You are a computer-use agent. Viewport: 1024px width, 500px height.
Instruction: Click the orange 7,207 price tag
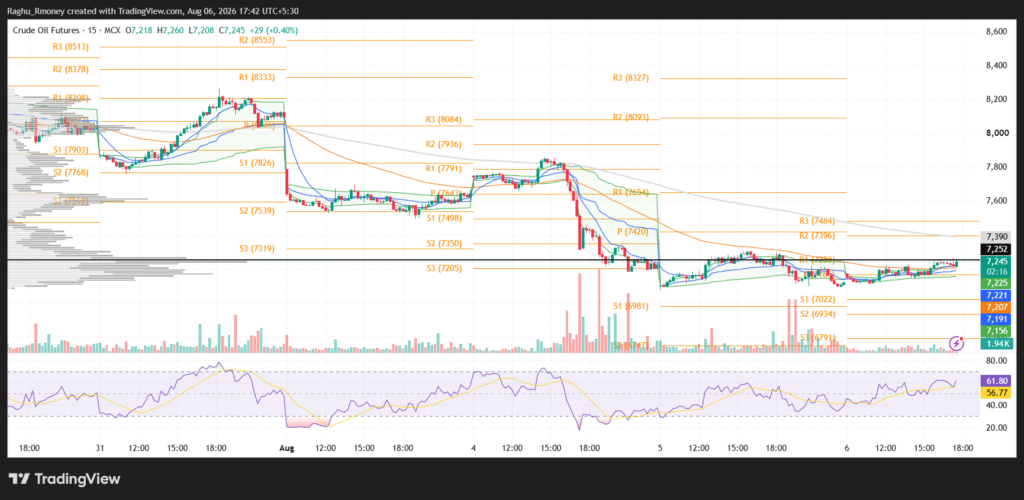coord(997,307)
